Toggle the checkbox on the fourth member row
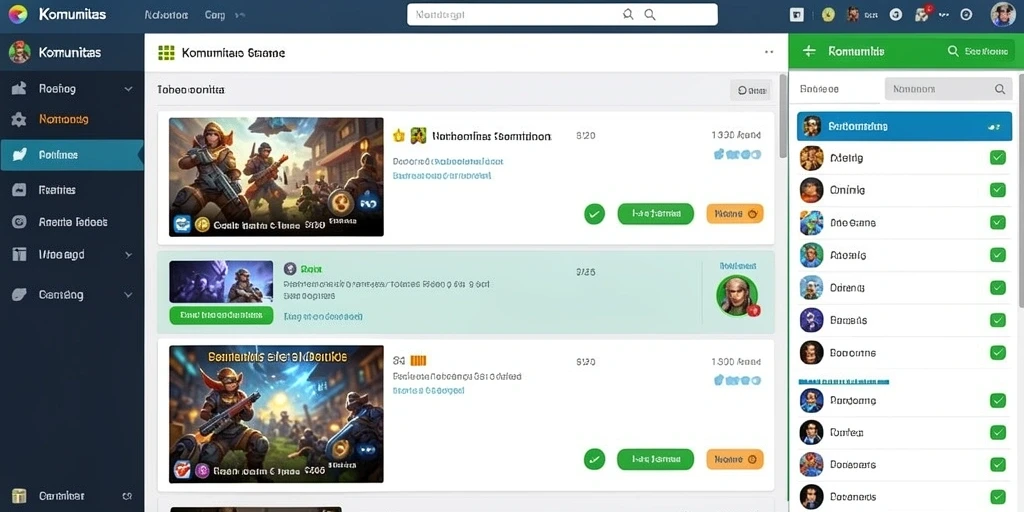The width and height of the screenshot is (1024, 512). tap(997, 255)
